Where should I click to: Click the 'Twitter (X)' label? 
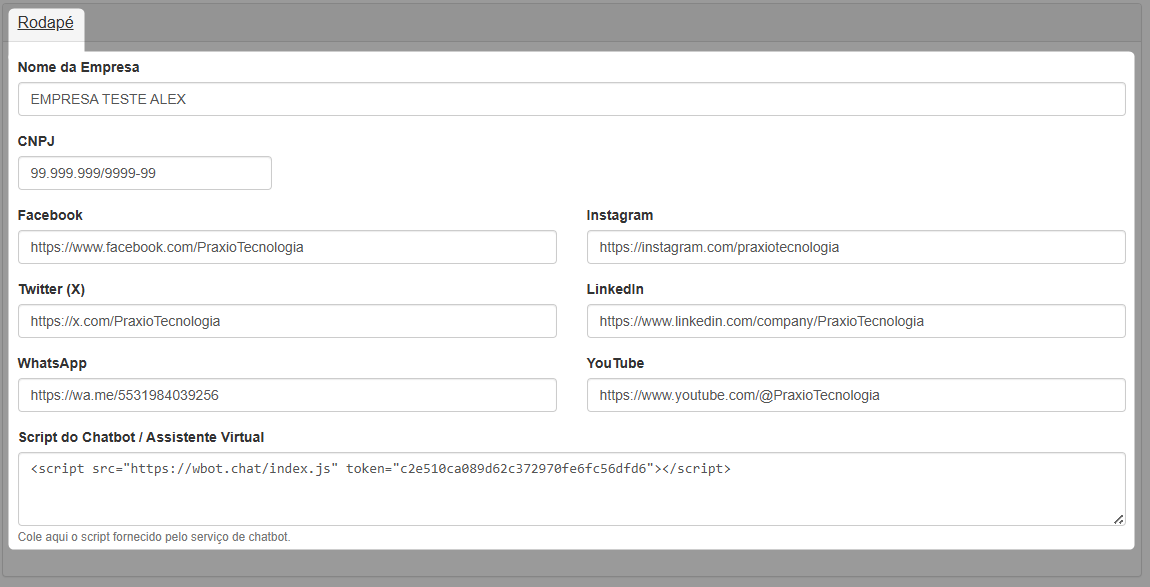pos(51,290)
